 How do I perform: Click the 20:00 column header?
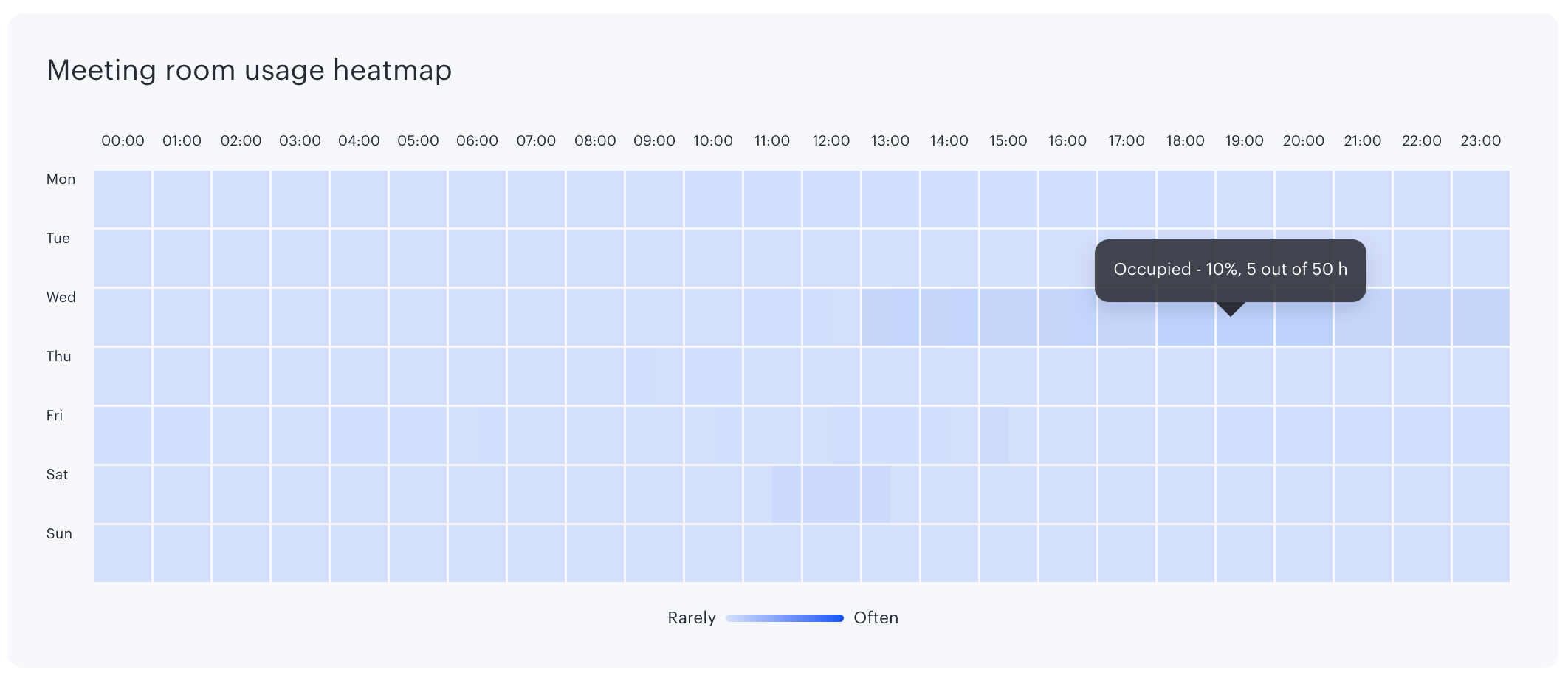click(x=1304, y=140)
